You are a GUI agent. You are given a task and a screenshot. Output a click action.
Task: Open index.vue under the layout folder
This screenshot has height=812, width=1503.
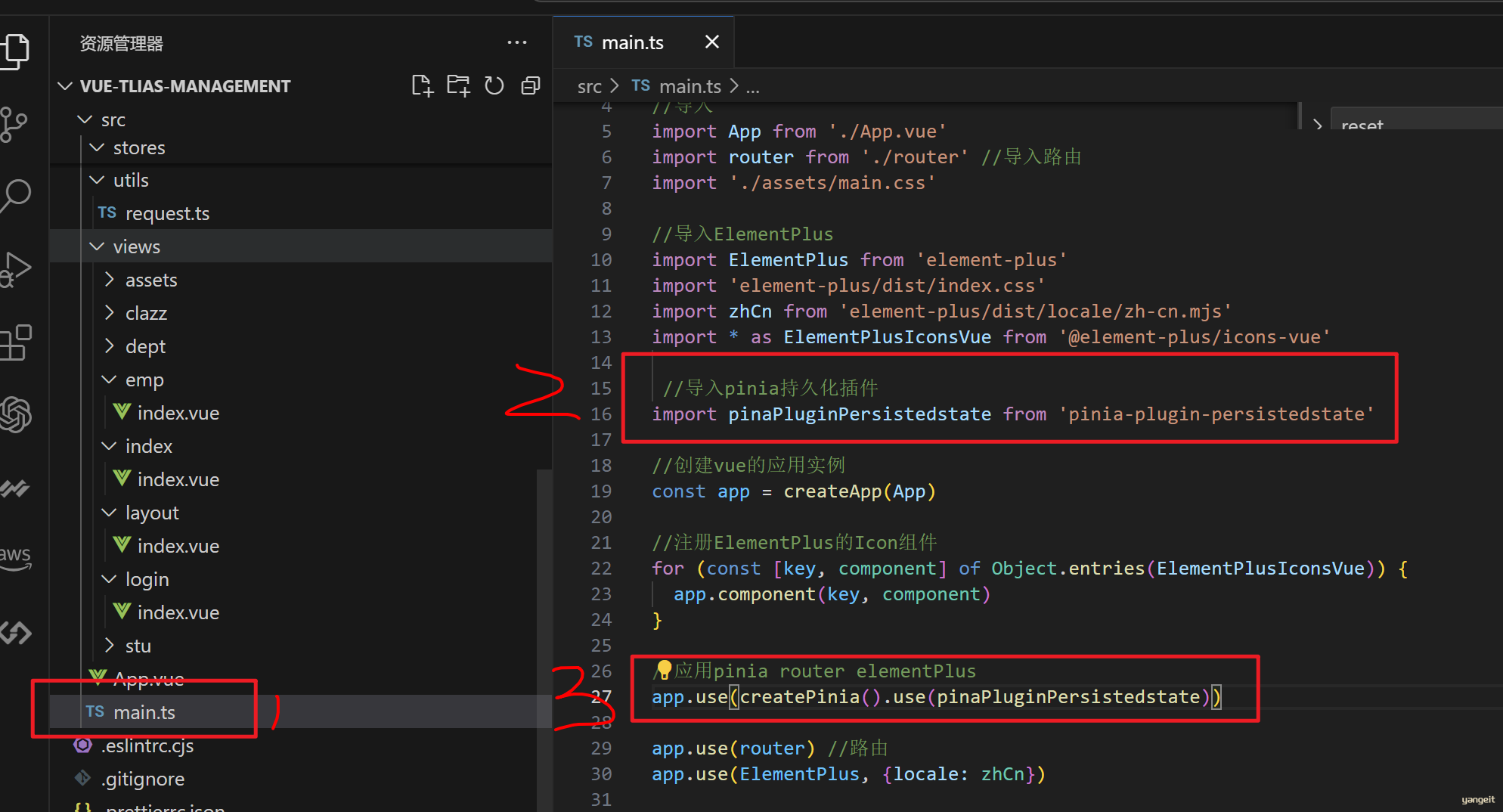coord(301,546)
